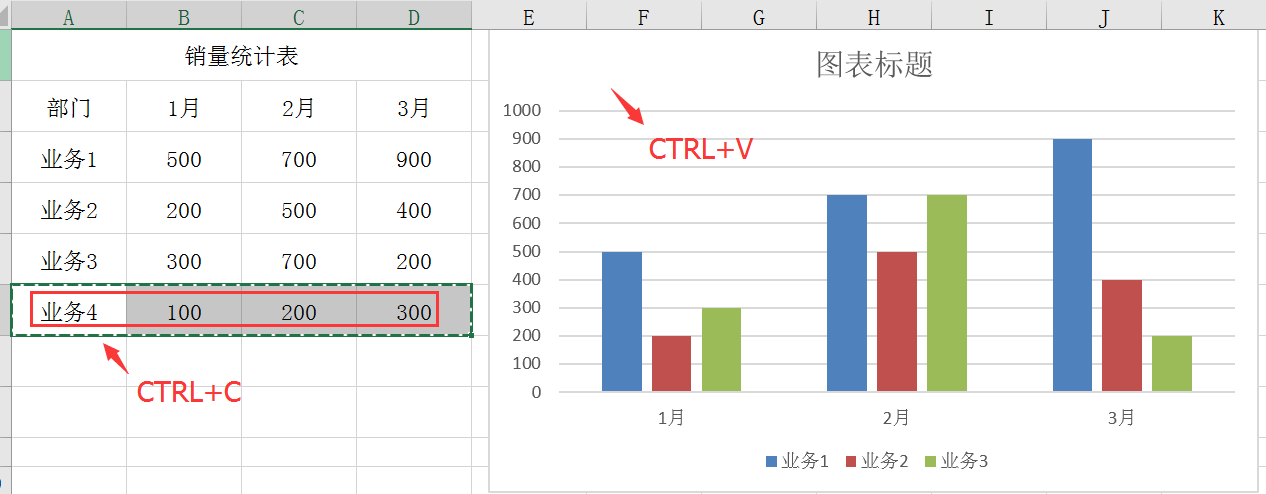Select the 业务3 cell in column A
1266x494 pixels.
69,260
